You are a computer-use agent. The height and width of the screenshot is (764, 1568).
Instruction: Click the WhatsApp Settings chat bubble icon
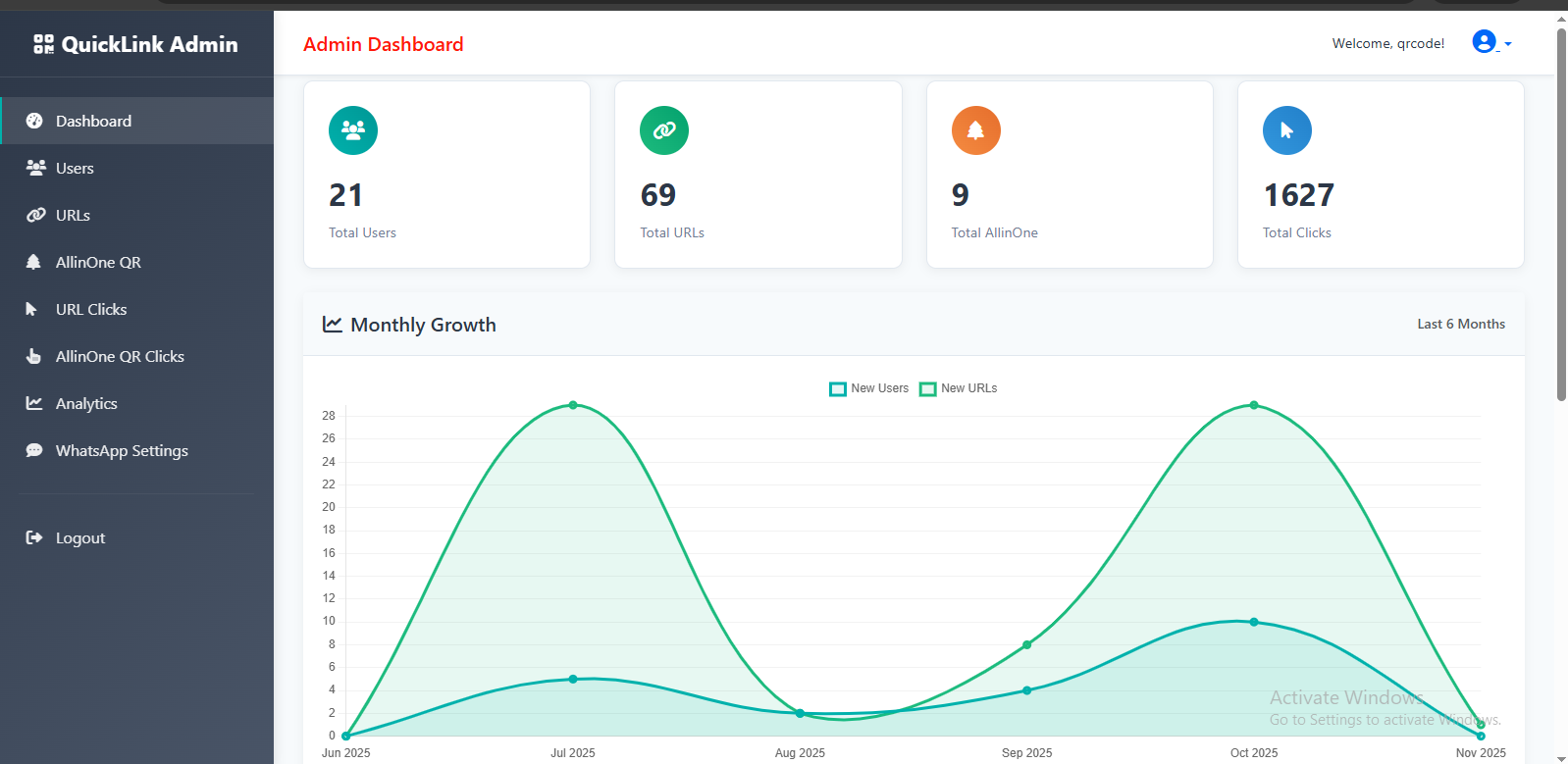click(34, 451)
